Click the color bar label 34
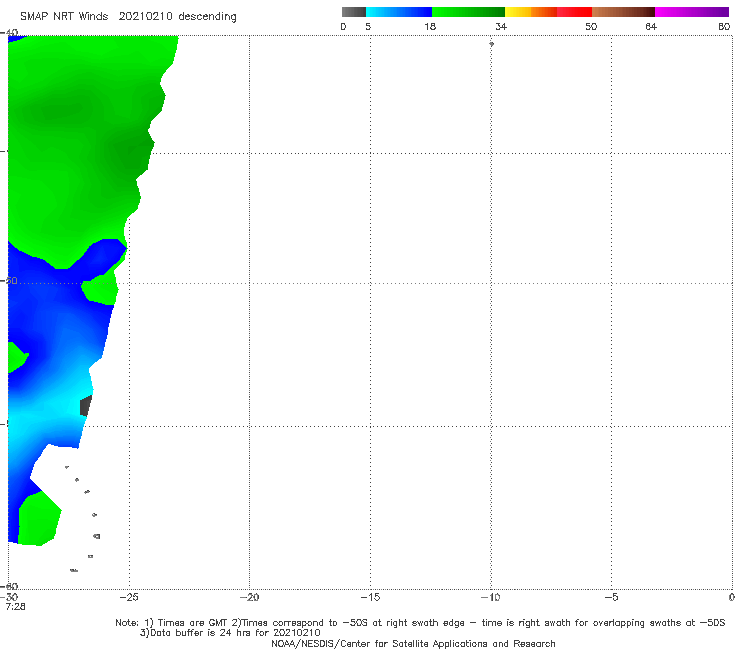Viewport: 740px width, 650px height. (501, 26)
